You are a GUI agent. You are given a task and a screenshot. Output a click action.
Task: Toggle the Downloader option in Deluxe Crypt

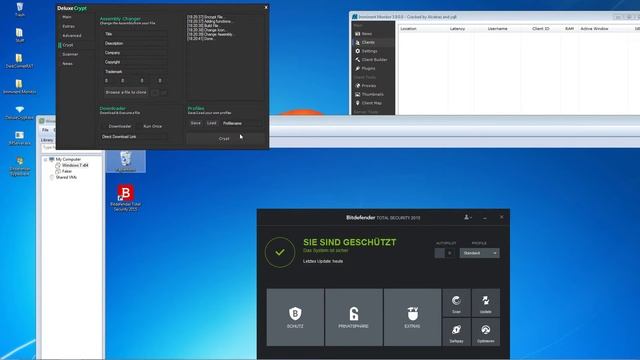pos(120,126)
